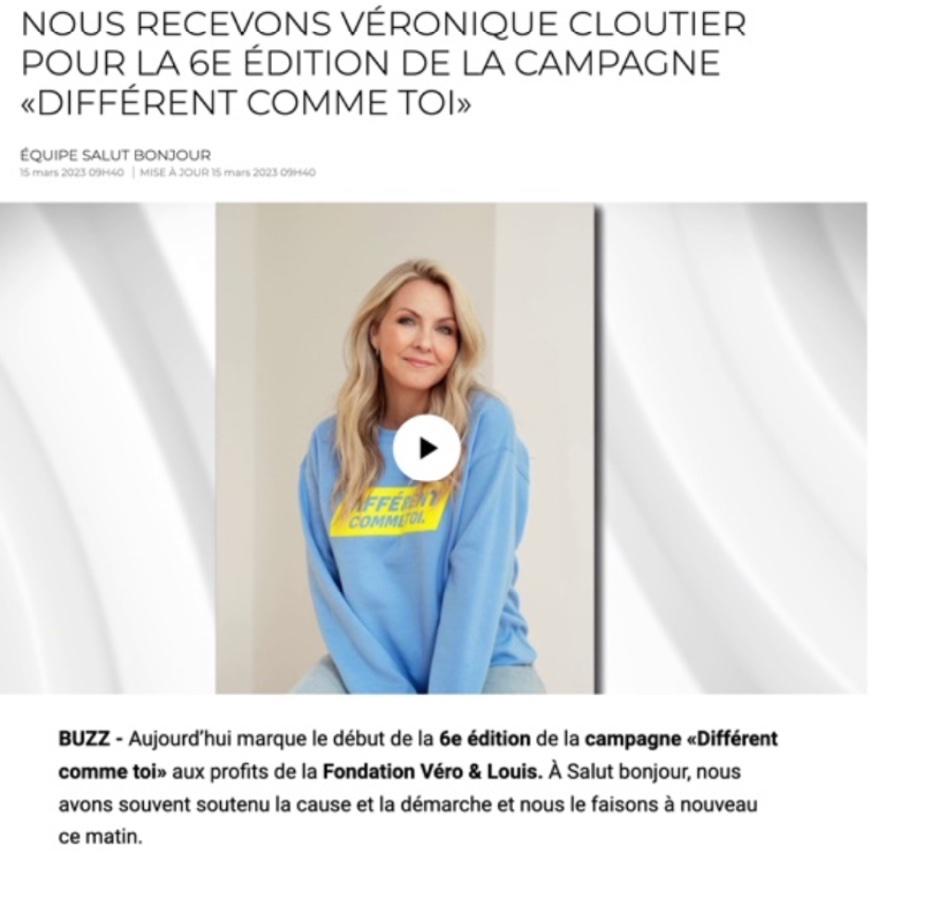Play the Véronique Cloutier video
This screenshot has width=935, height=897.
(x=426, y=448)
